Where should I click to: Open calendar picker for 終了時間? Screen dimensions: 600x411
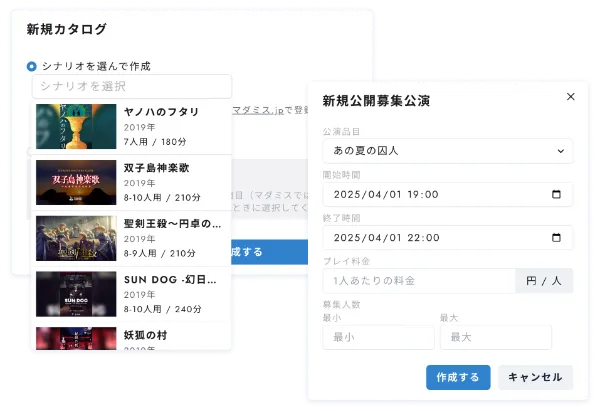557,238
